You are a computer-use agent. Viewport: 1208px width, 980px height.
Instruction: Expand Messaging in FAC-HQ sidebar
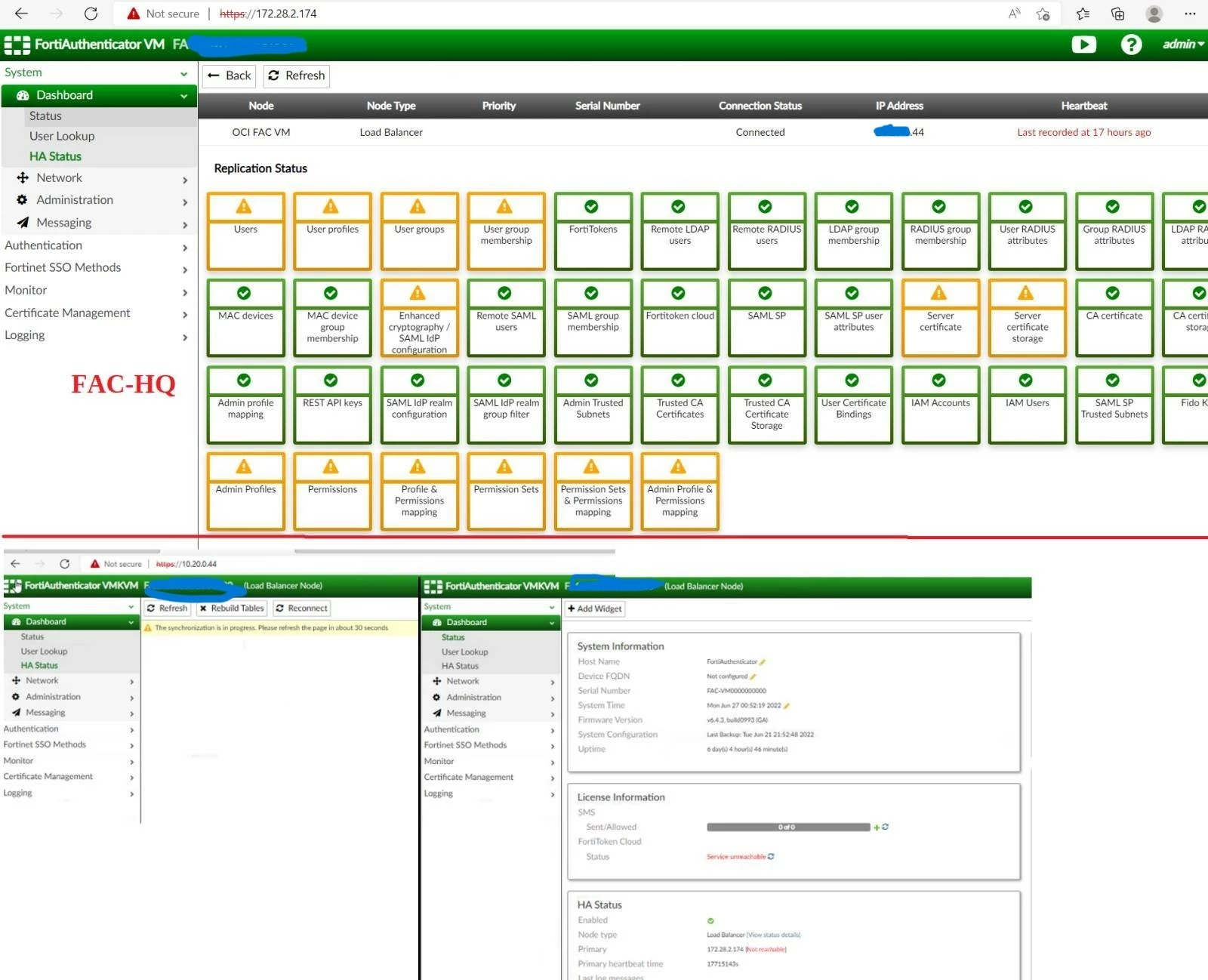coord(98,223)
